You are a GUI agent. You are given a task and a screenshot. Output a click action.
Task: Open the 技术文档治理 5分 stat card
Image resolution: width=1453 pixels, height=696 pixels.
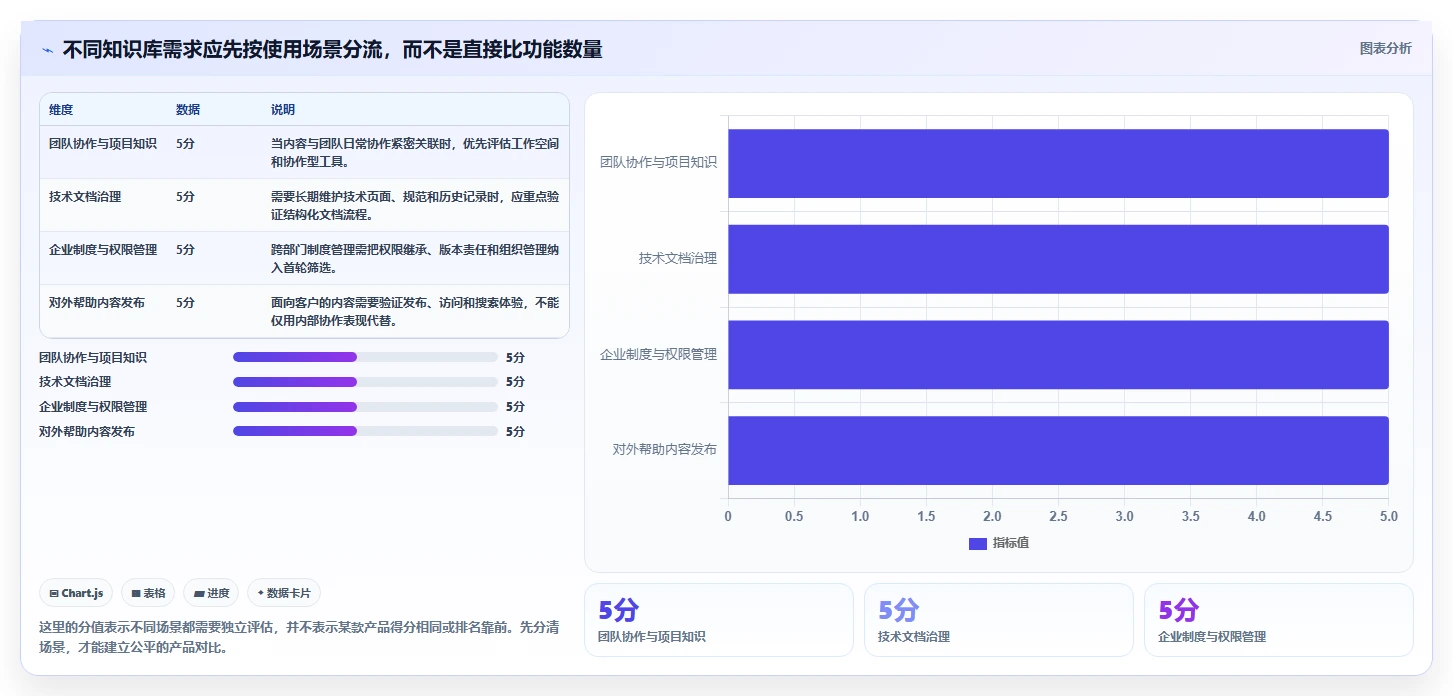click(999, 620)
